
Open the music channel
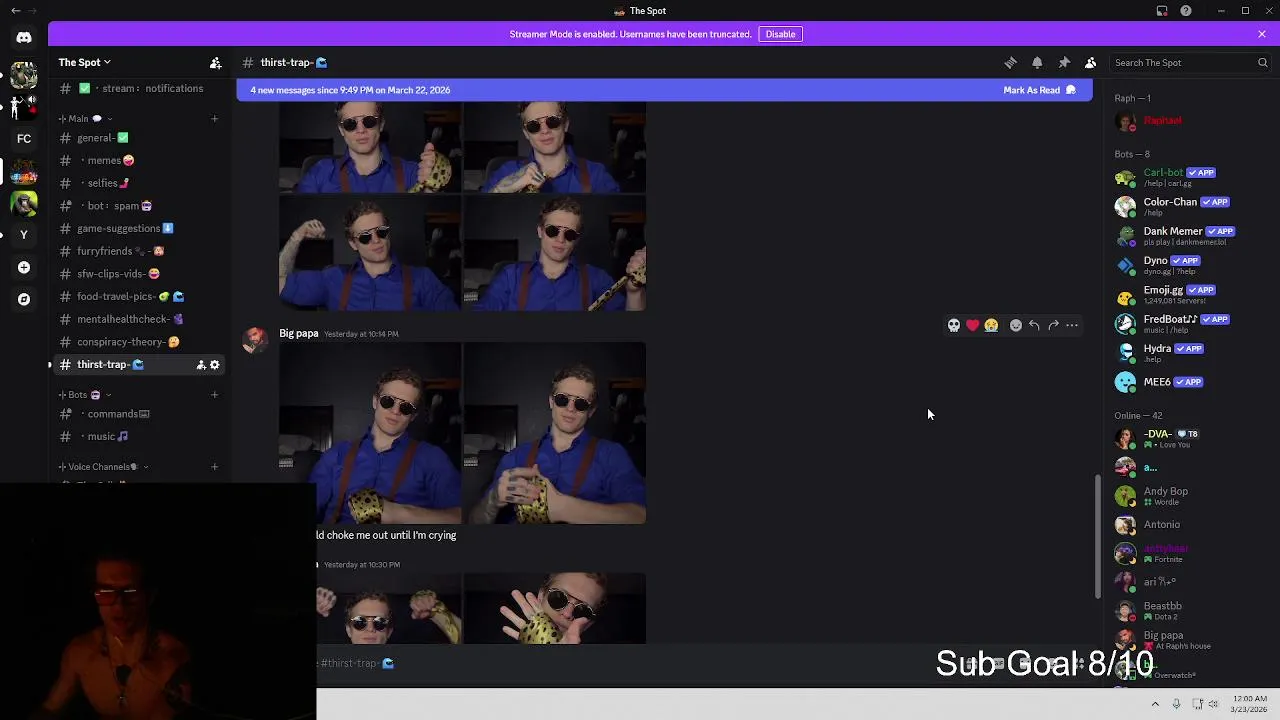coord(139,437)
